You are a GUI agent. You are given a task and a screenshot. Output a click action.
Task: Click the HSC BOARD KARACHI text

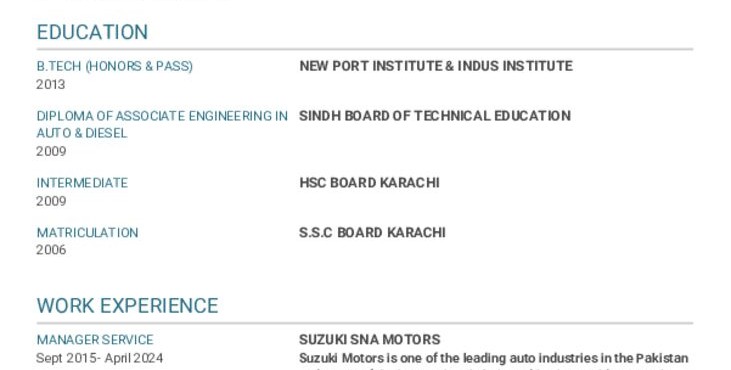click(369, 183)
